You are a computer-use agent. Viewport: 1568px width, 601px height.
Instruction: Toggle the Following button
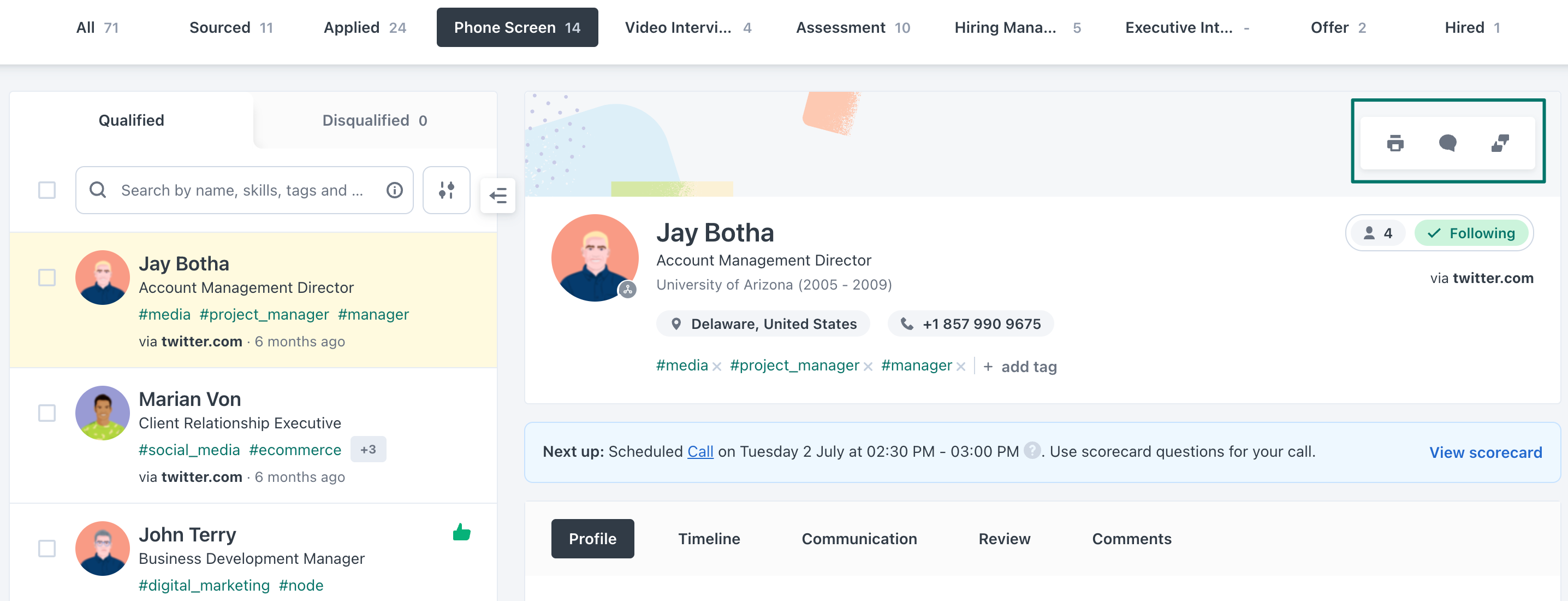(1471, 233)
